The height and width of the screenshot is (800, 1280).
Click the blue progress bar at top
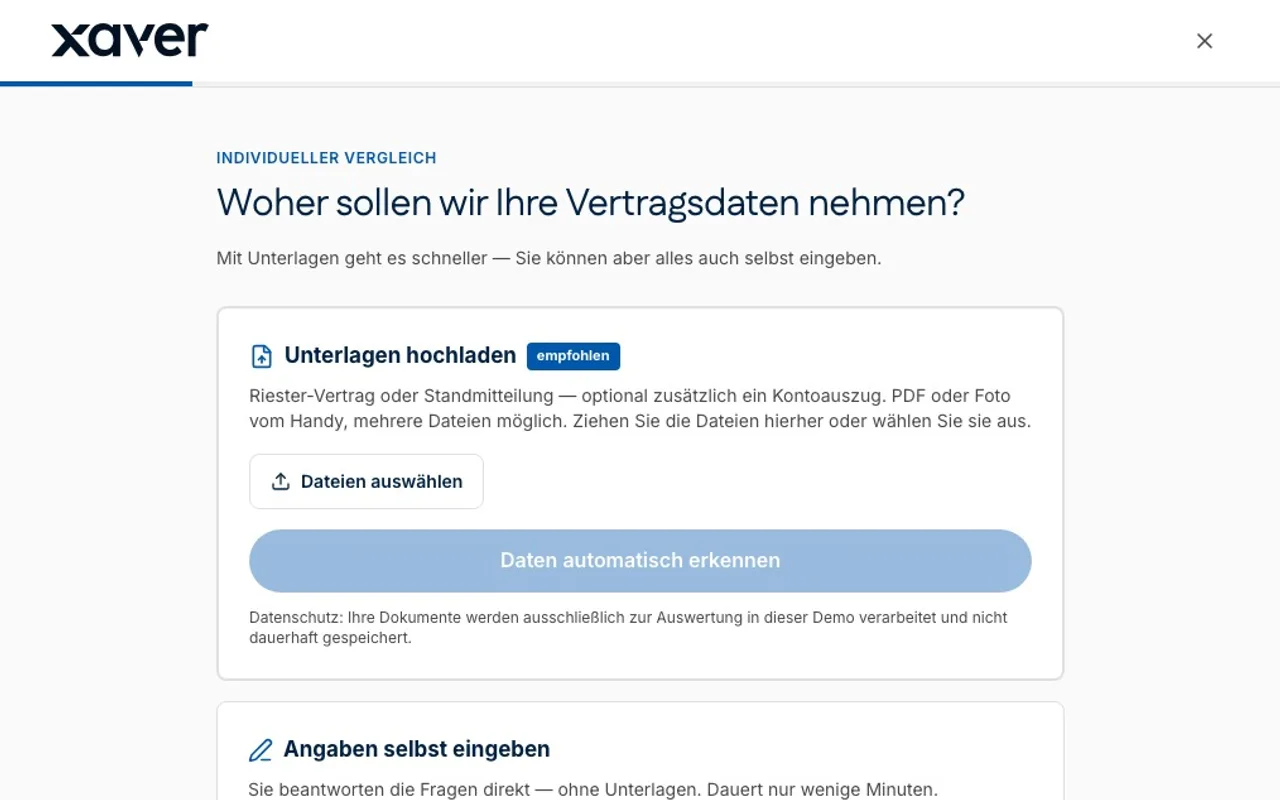tap(96, 84)
